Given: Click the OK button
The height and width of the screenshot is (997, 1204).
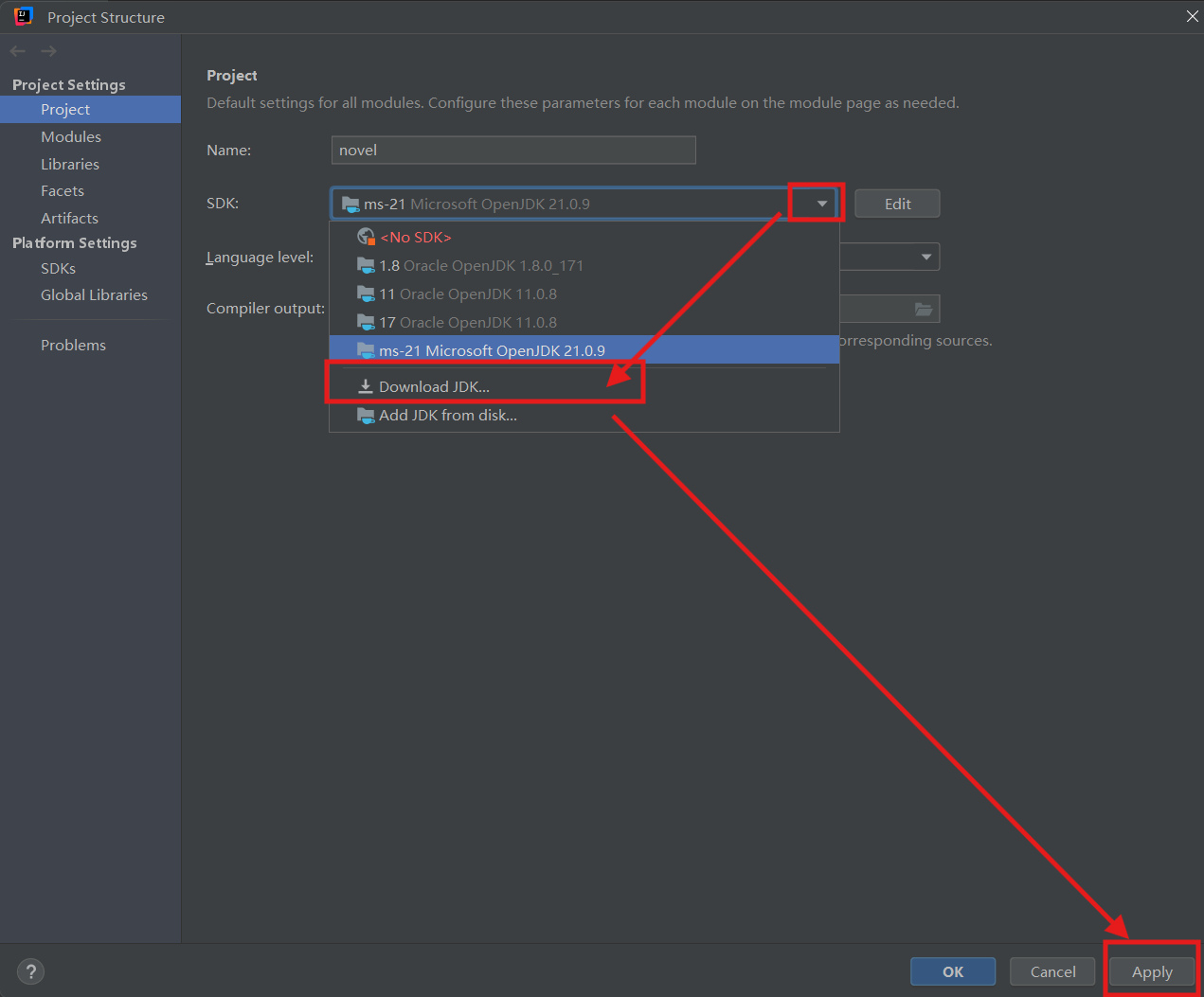Looking at the screenshot, I should [953, 971].
